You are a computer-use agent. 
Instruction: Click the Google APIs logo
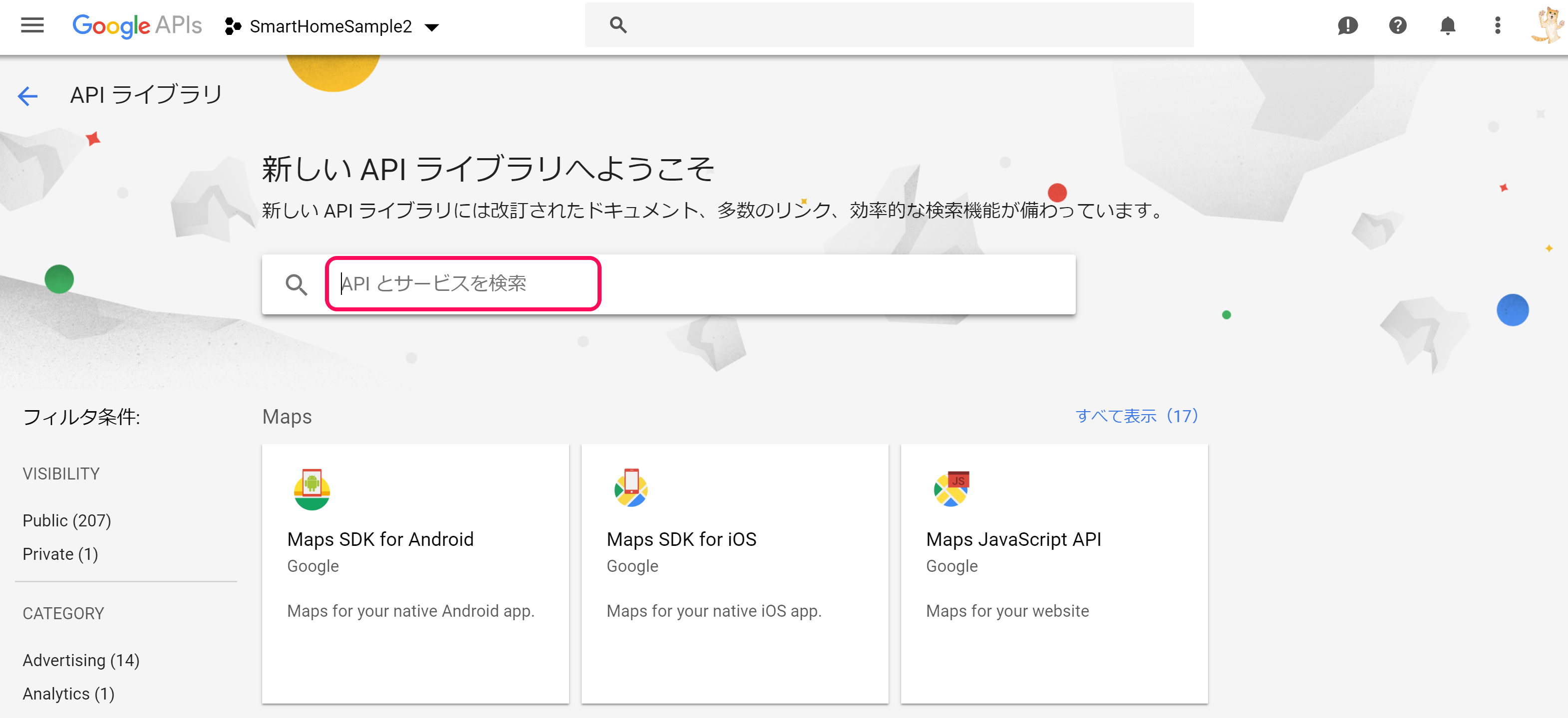point(137,25)
